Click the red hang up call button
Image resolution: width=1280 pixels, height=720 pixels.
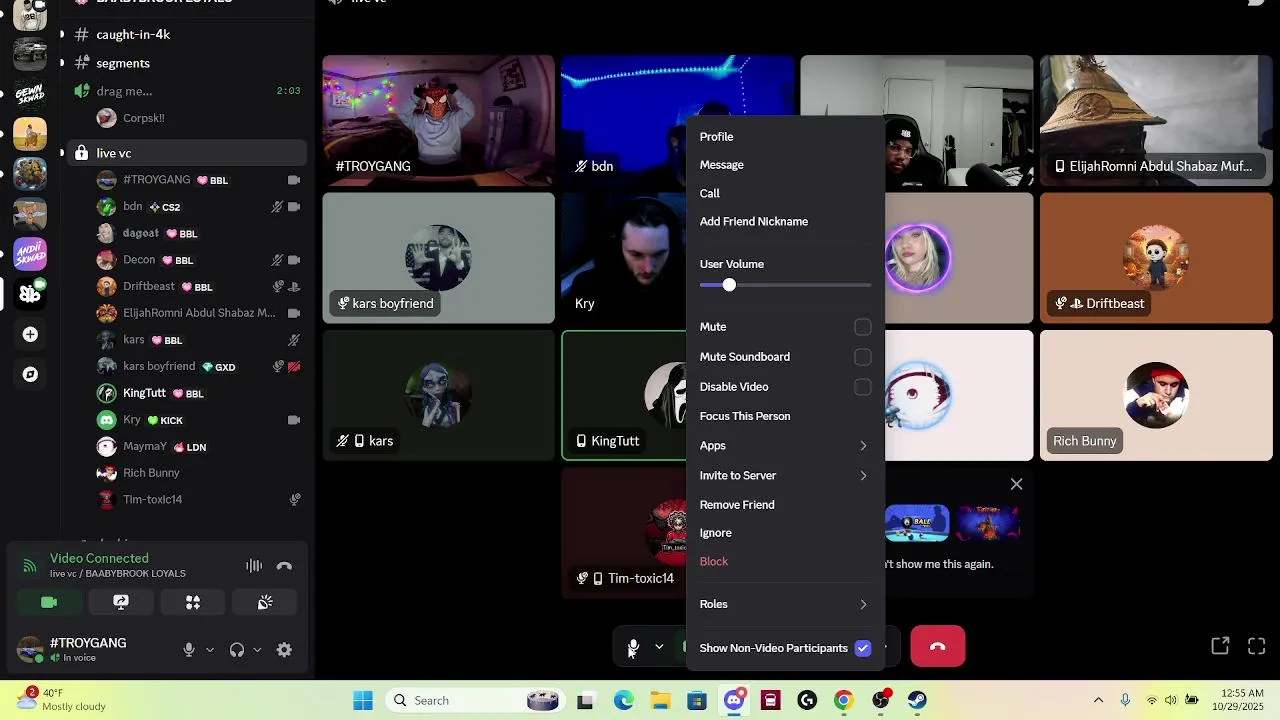click(938, 647)
